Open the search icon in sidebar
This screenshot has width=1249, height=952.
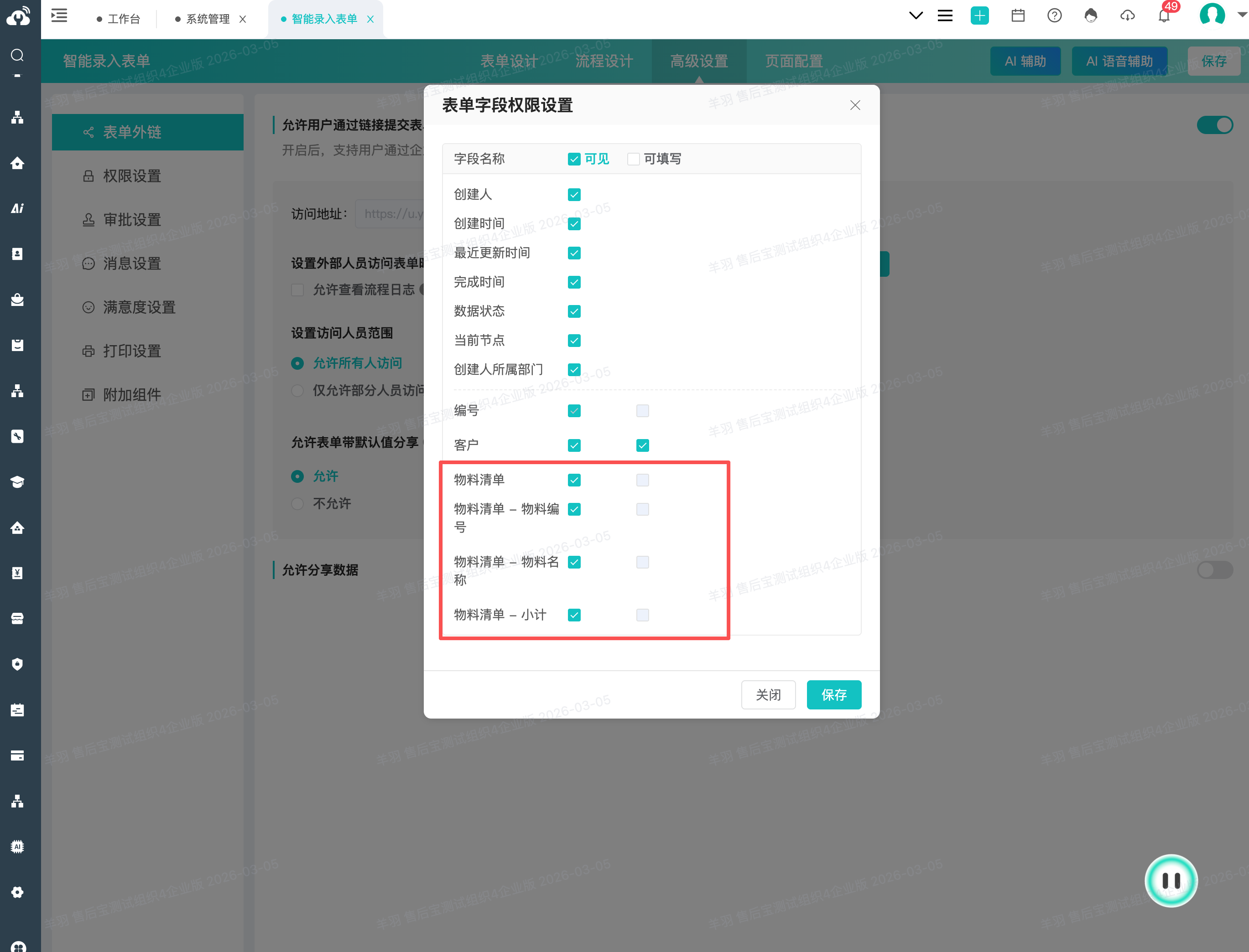18,55
